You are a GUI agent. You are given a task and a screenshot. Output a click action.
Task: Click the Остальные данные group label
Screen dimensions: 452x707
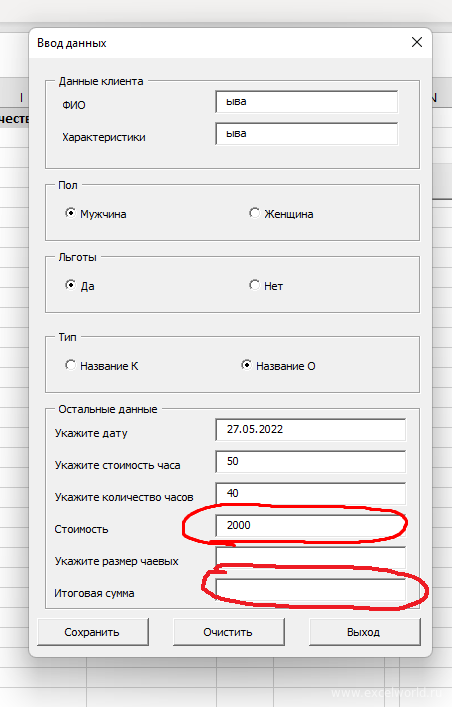[108, 409]
